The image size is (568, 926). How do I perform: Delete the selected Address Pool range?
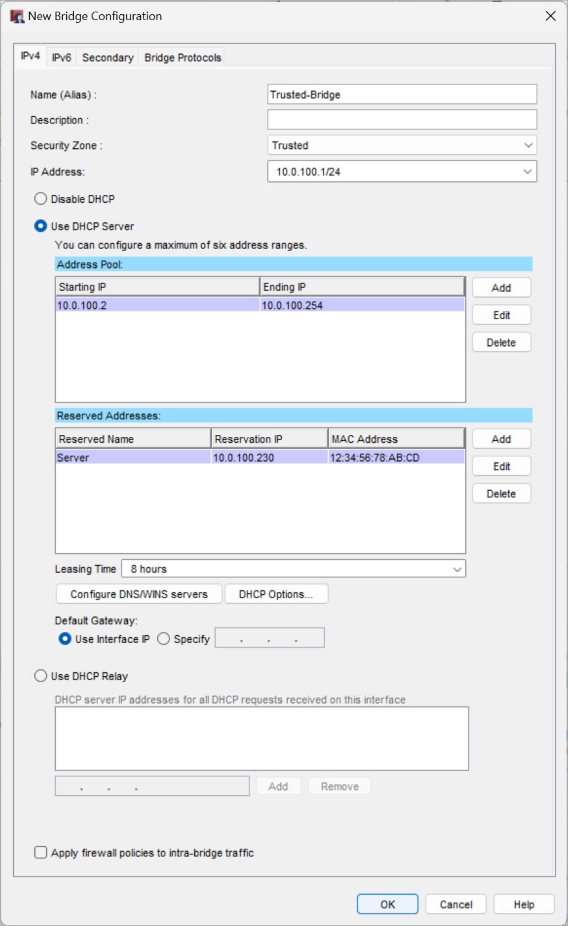(x=501, y=342)
